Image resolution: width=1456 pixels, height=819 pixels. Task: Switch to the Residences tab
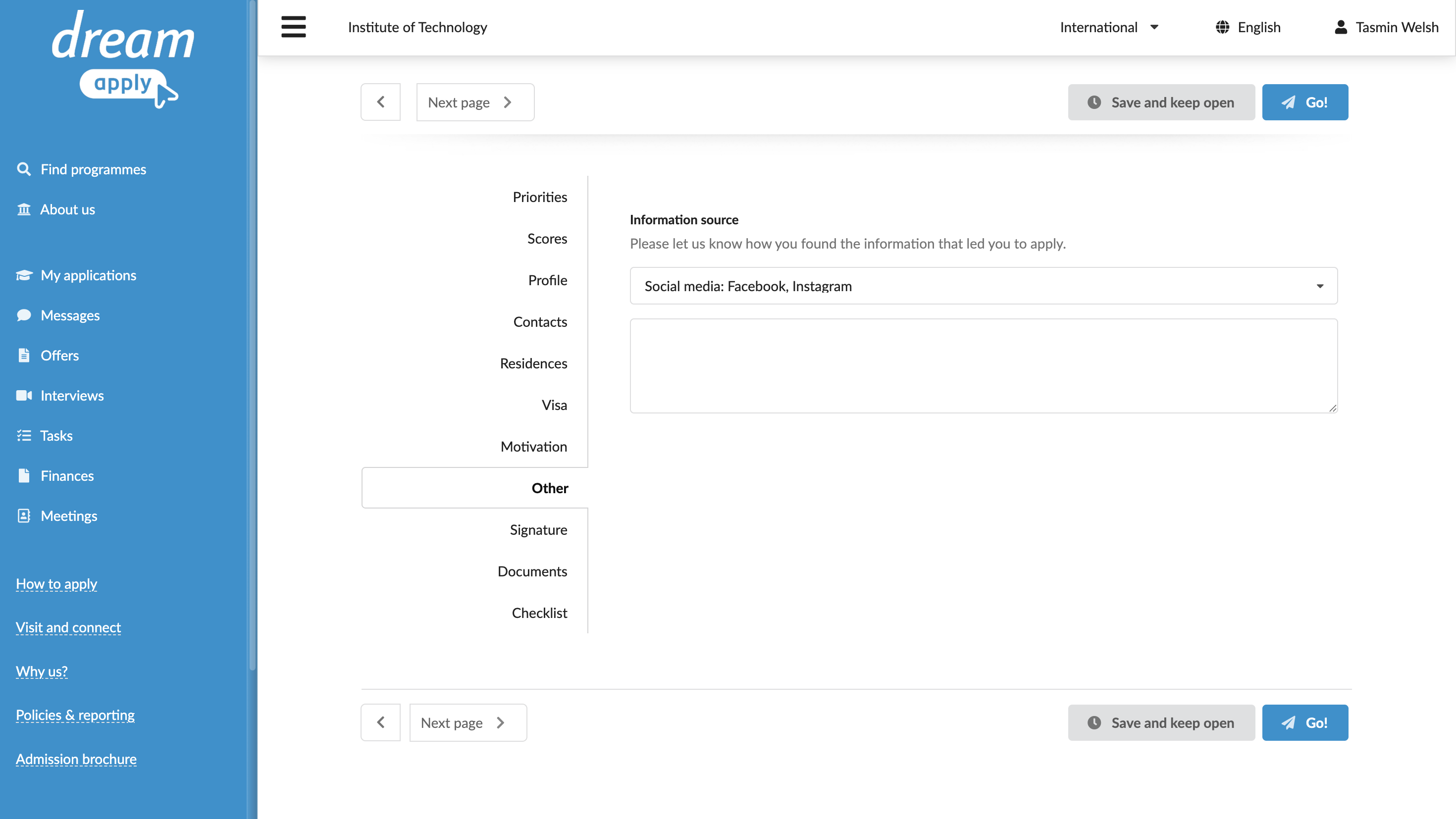[x=533, y=363]
